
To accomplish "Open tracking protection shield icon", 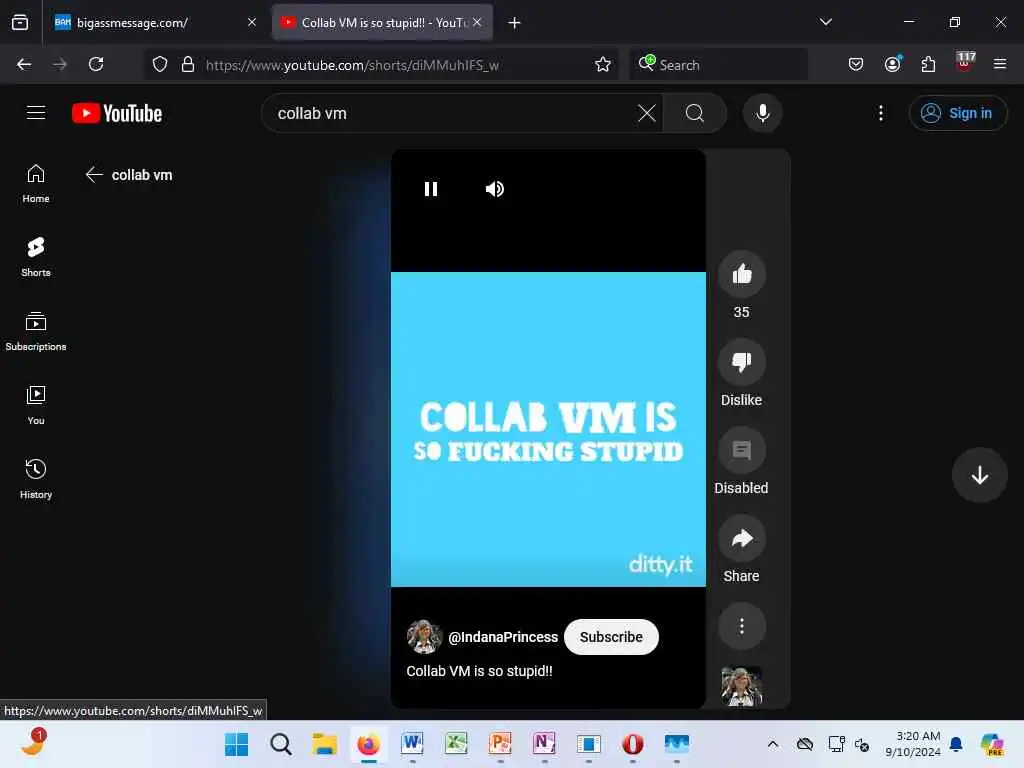I will point(160,64).
